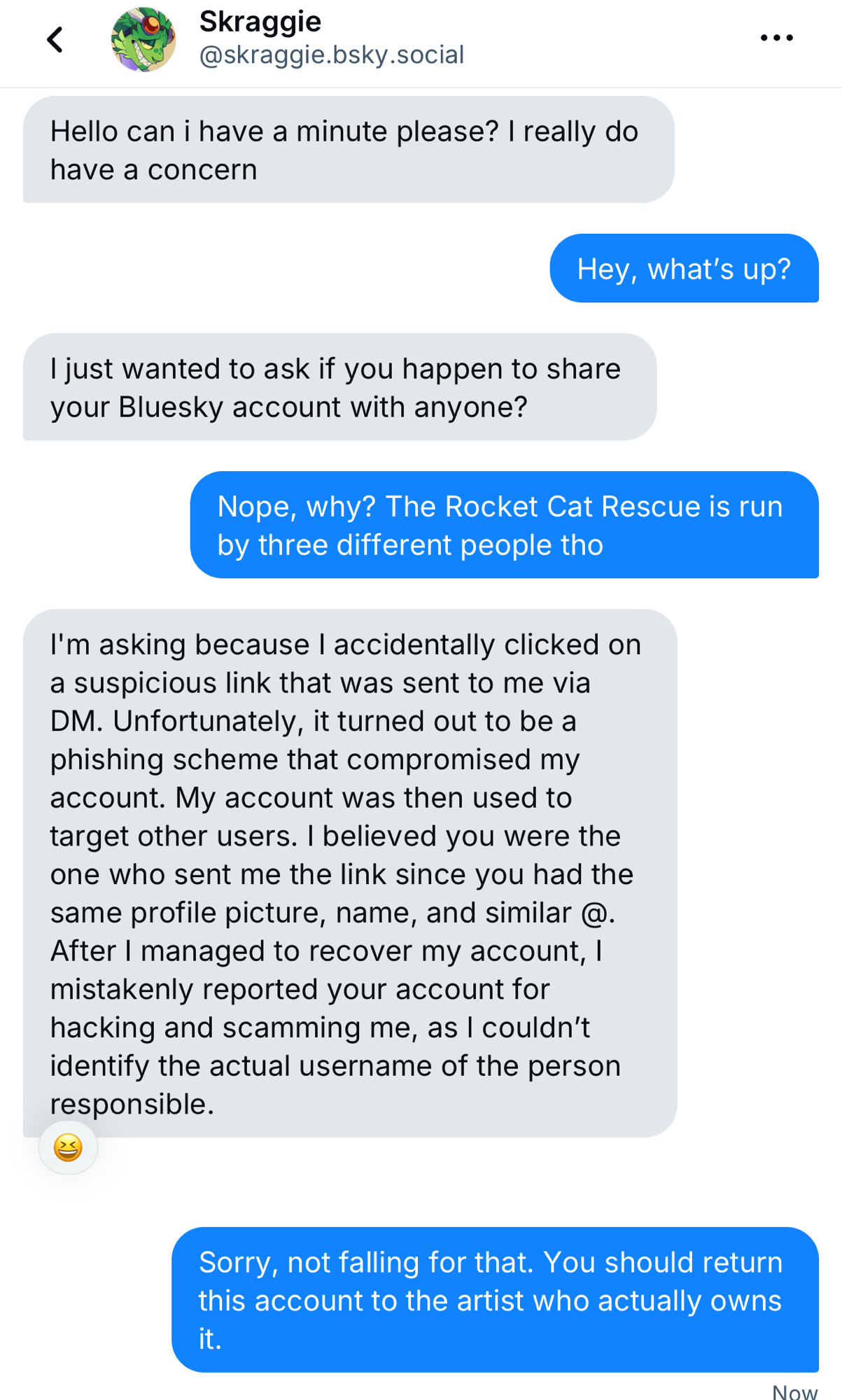Tap the laughing emoji reaction
Viewport: 842px width, 1400px height.
(68, 1147)
